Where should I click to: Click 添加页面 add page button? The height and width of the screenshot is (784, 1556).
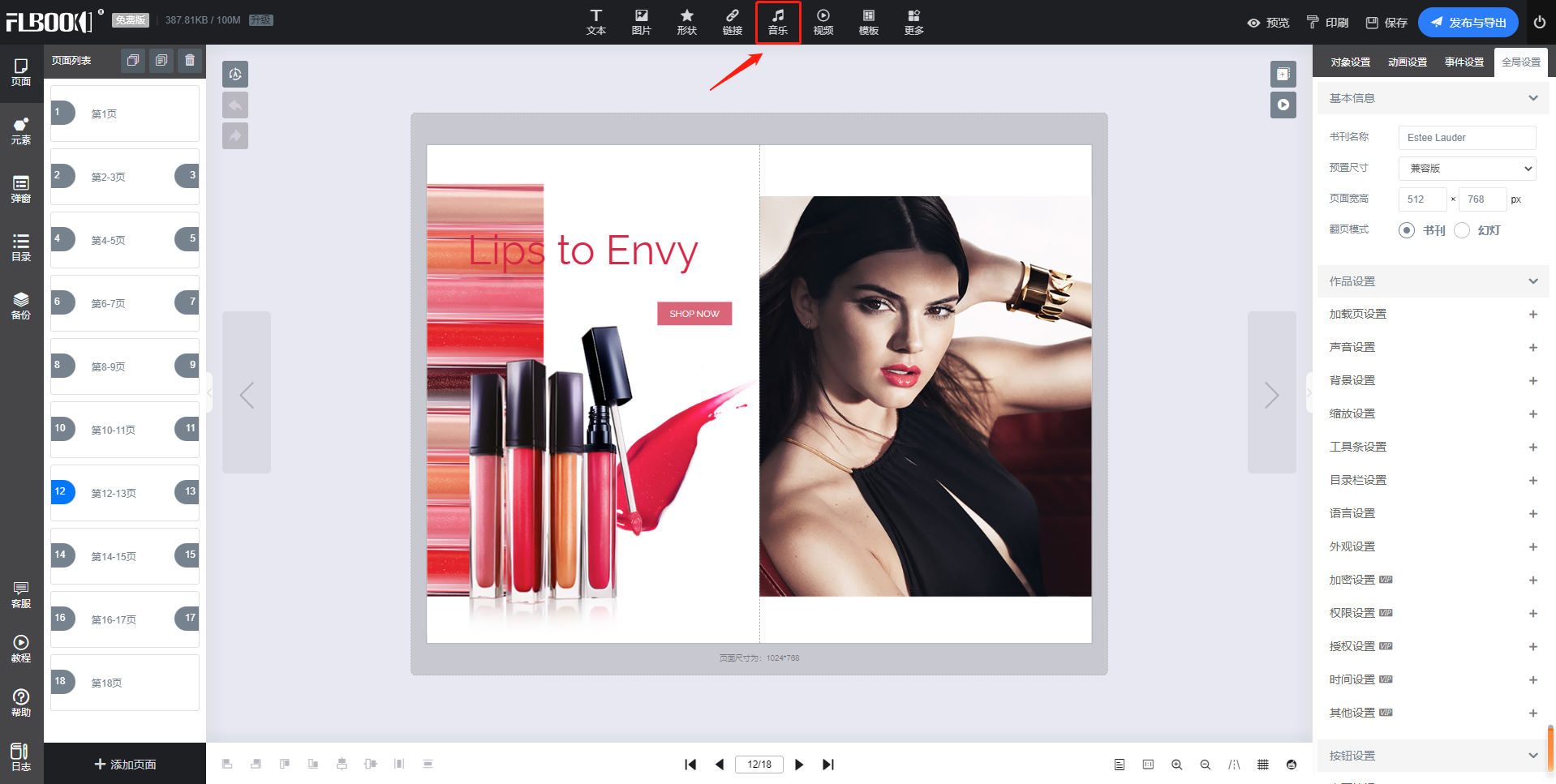pyautogui.click(x=125, y=765)
